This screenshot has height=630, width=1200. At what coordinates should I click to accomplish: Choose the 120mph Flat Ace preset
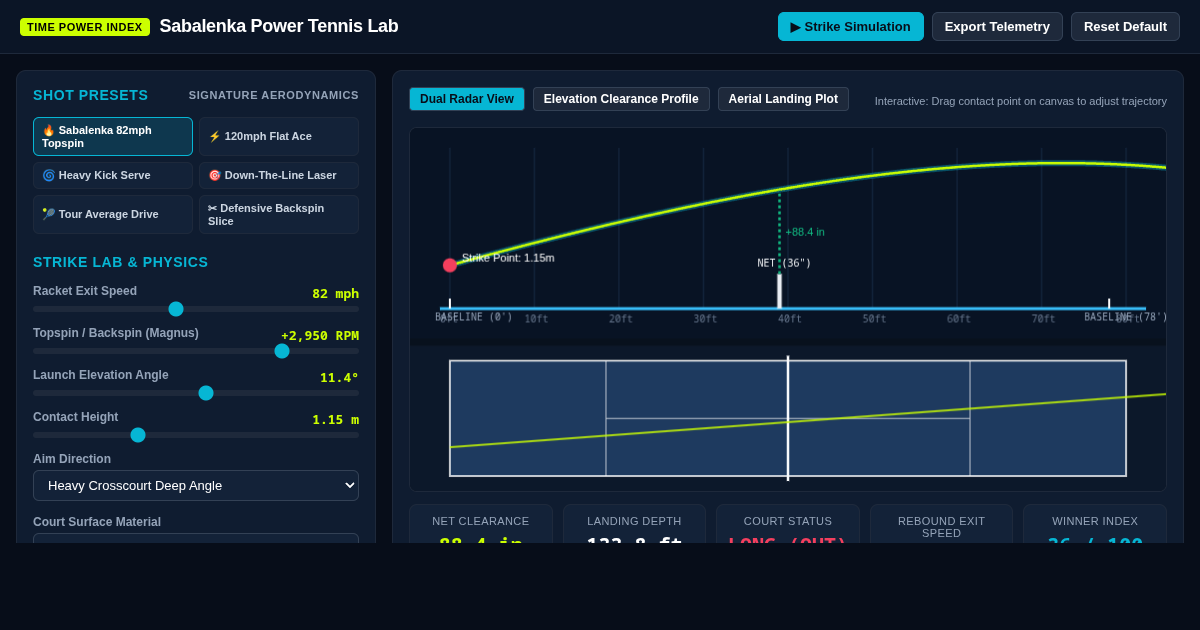click(x=279, y=136)
